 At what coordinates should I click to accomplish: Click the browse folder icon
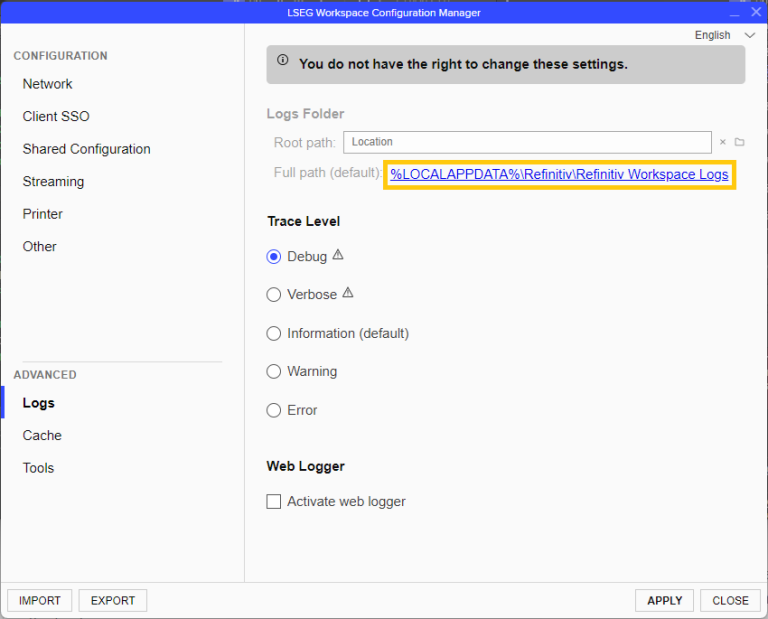tap(739, 142)
